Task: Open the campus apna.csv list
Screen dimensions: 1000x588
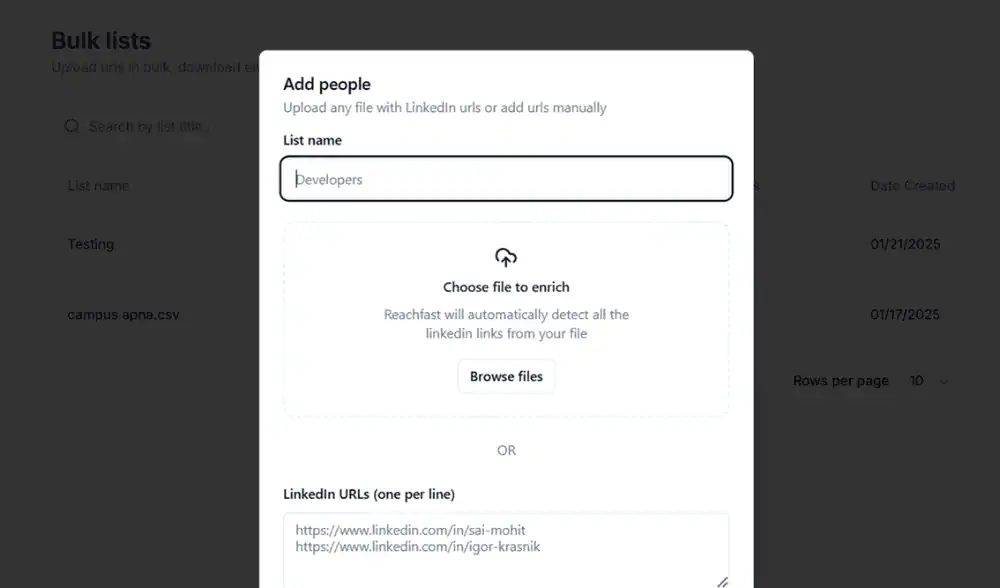Action: click(x=123, y=314)
